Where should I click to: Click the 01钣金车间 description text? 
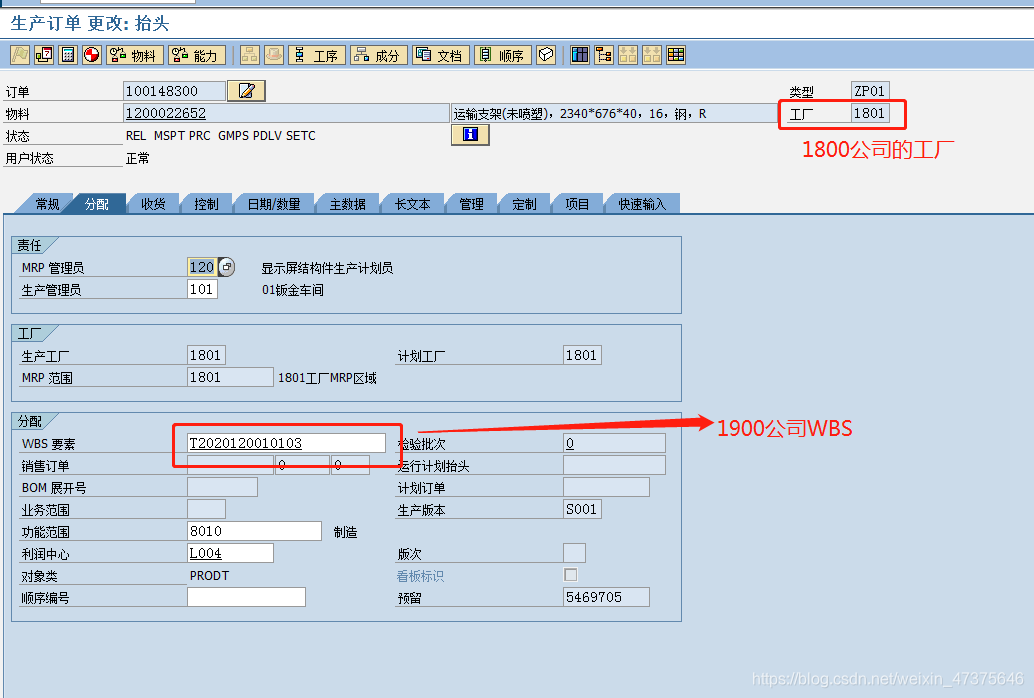pyautogui.click(x=293, y=290)
